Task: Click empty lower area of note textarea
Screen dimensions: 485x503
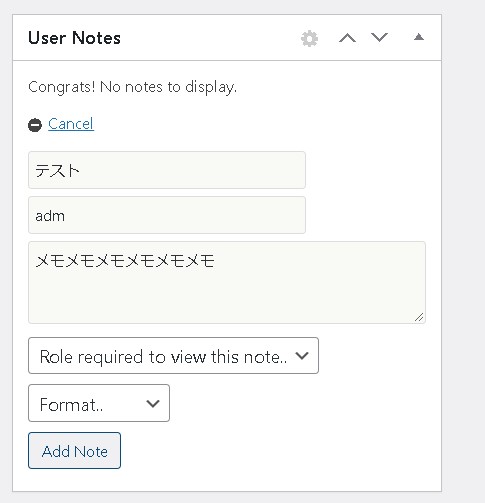Action: pyautogui.click(x=227, y=297)
